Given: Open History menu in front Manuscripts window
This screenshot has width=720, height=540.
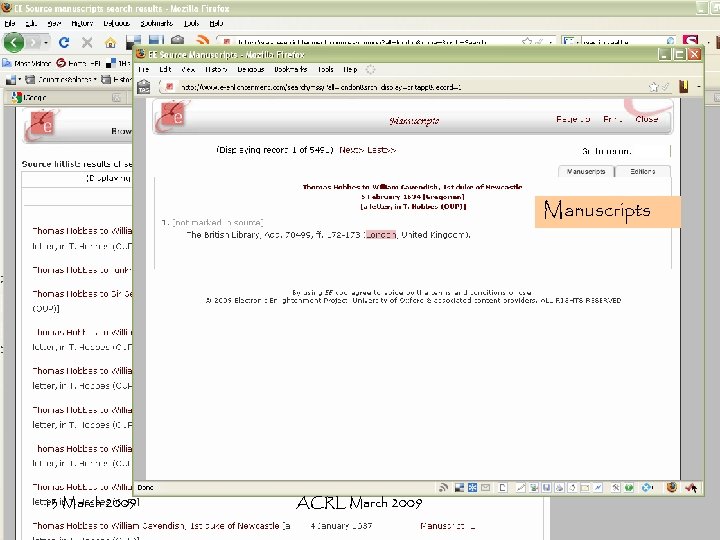Looking at the screenshot, I should coord(216,69).
